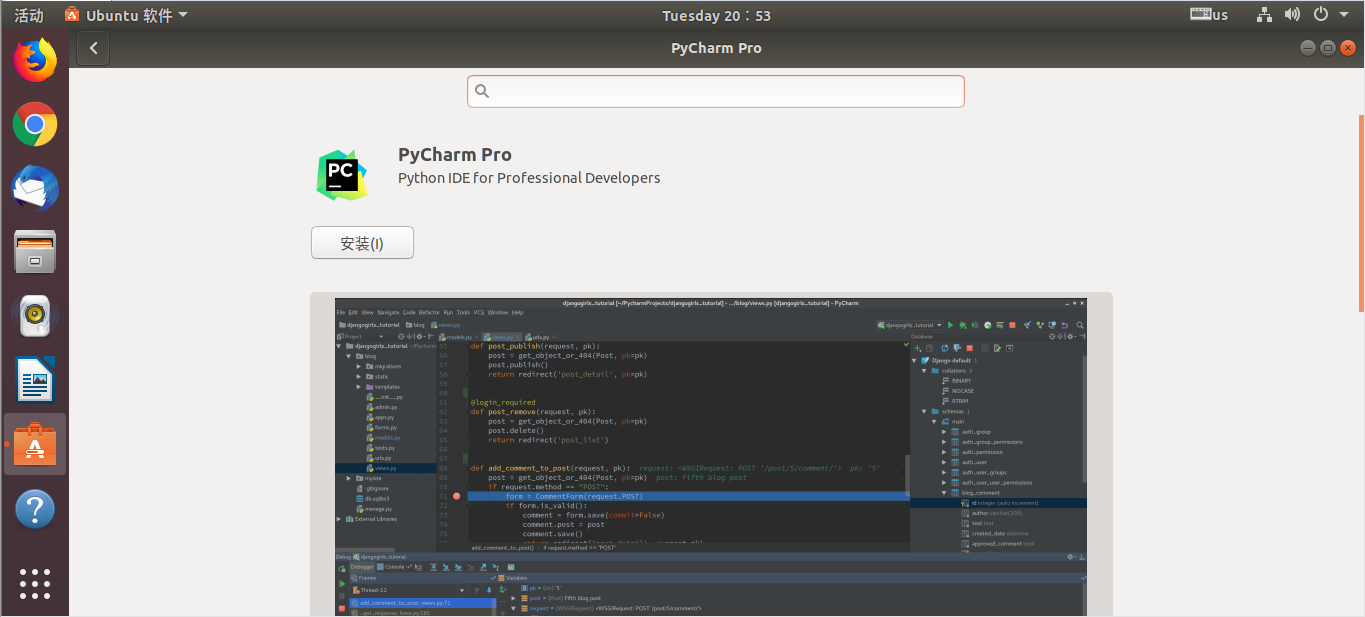1365x617 pixels.
Task: Open Firefox from the dock
Action: tap(35, 60)
